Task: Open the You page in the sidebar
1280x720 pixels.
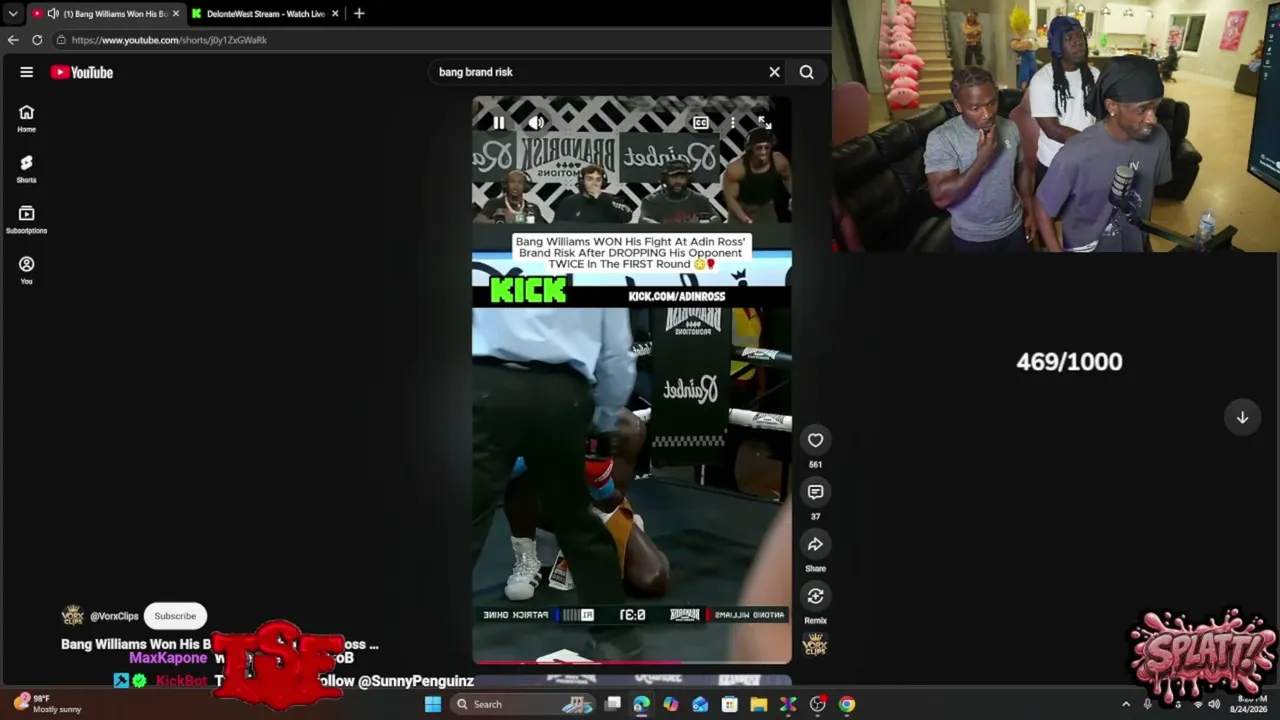Action: tap(27, 270)
